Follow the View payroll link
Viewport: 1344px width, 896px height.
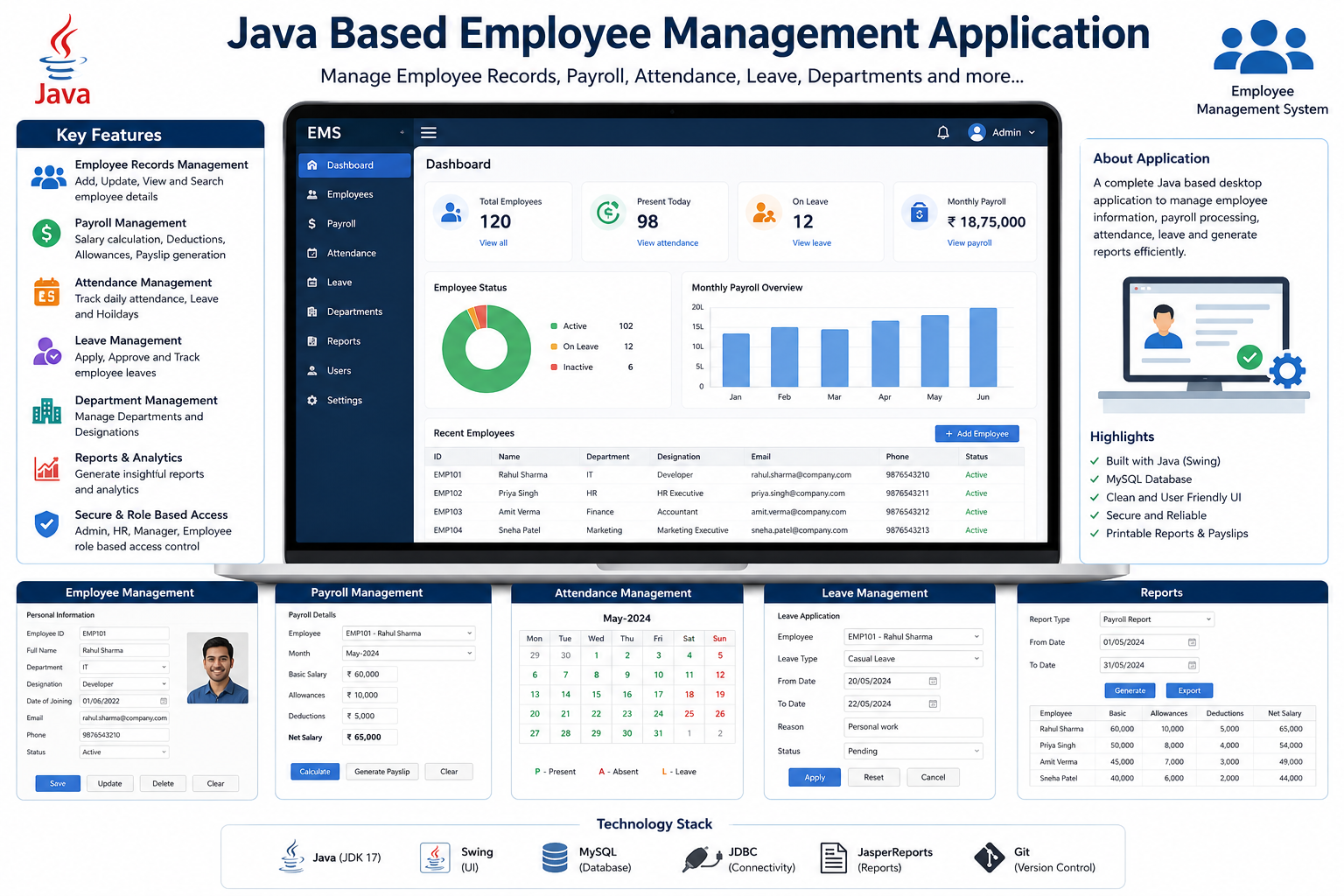coord(969,243)
